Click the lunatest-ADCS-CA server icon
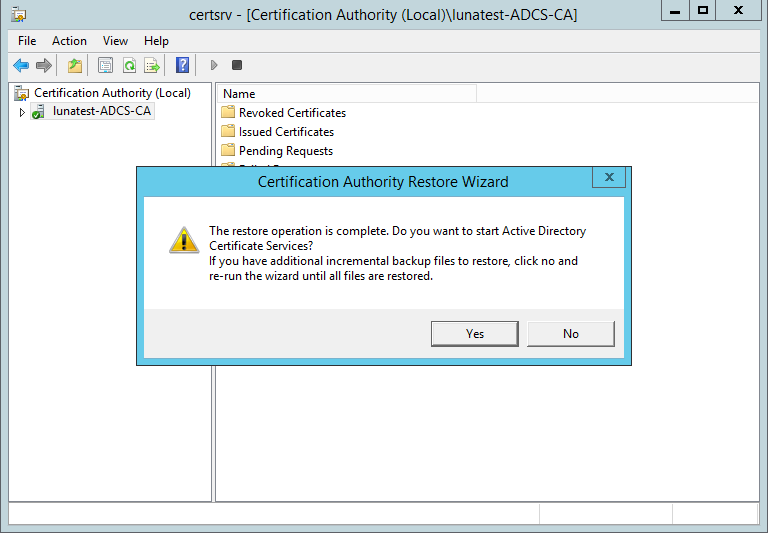Image resolution: width=768 pixels, height=533 pixels. (39, 112)
